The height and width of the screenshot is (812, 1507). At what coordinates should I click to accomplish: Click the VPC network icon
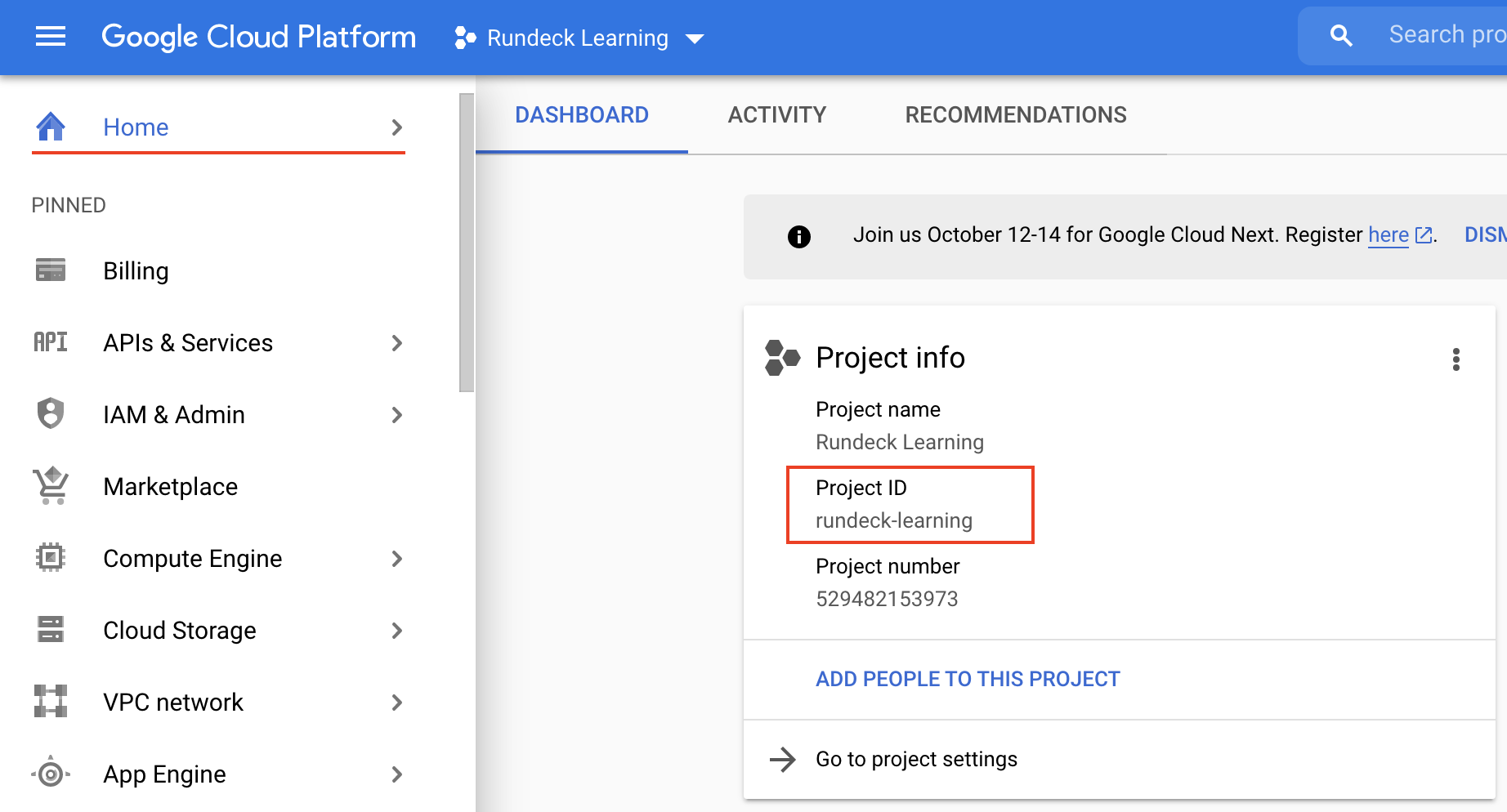tap(51, 701)
